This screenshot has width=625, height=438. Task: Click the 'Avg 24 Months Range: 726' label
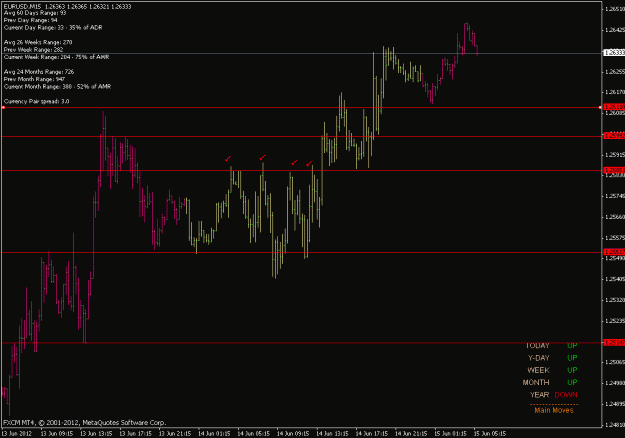[x=39, y=72]
